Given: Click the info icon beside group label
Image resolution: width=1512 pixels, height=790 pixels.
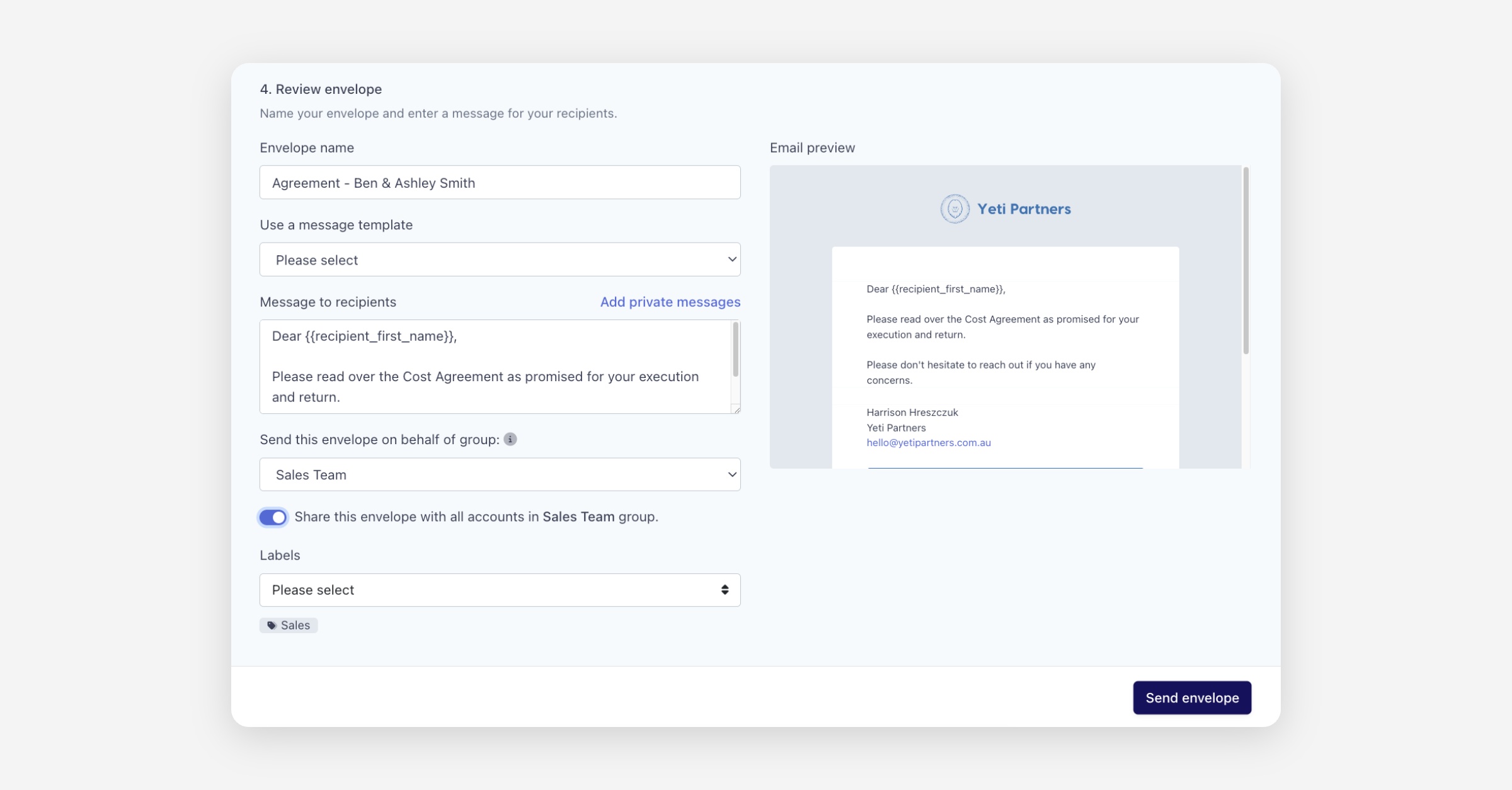Looking at the screenshot, I should coord(510,439).
